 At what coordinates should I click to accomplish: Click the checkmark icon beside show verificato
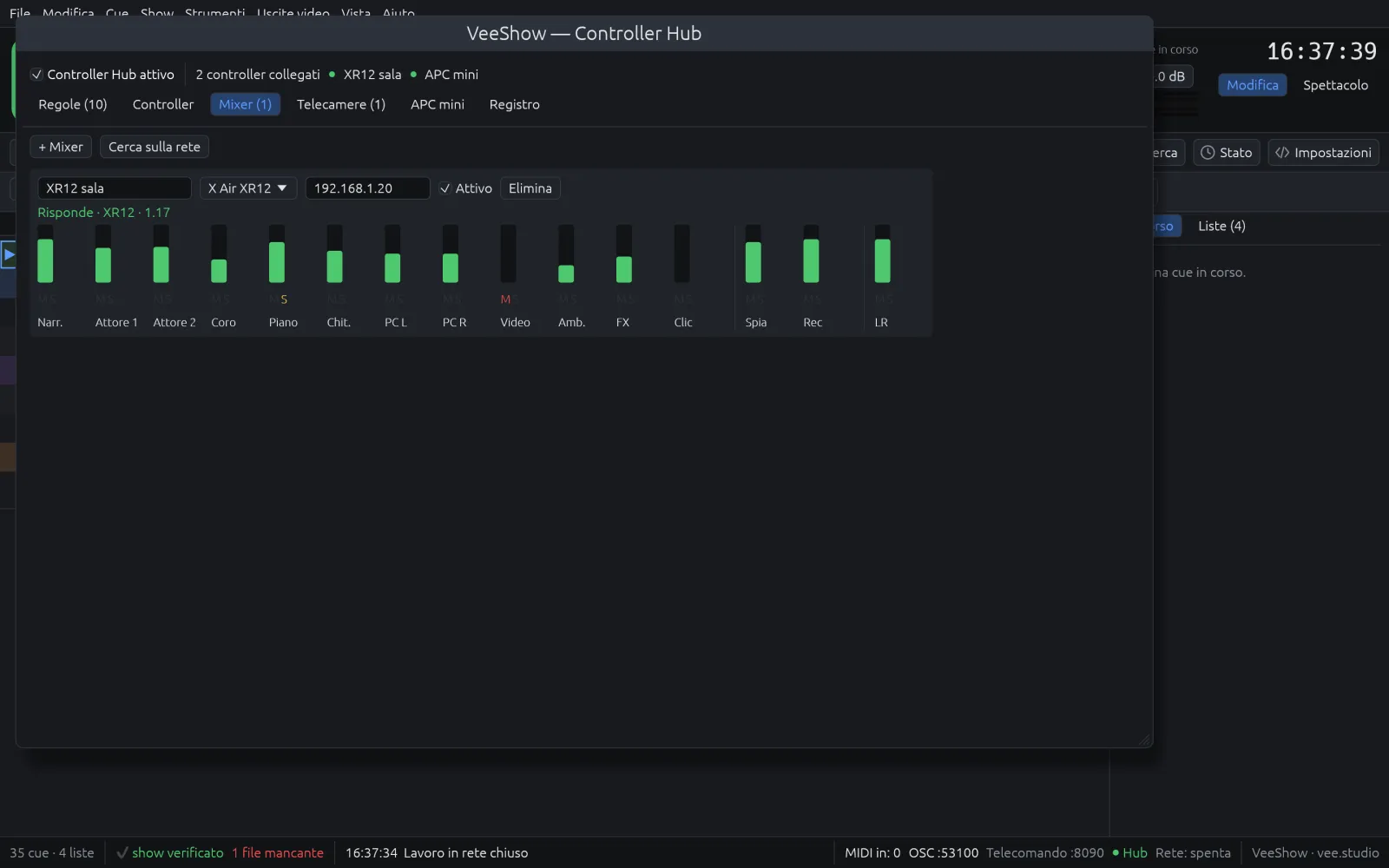click(122, 853)
